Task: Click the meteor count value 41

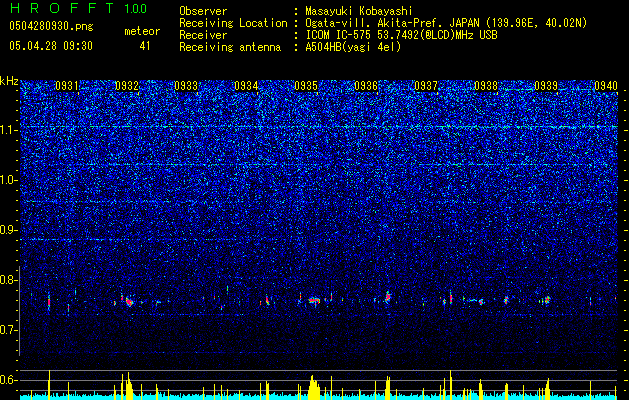Action: tap(145, 46)
